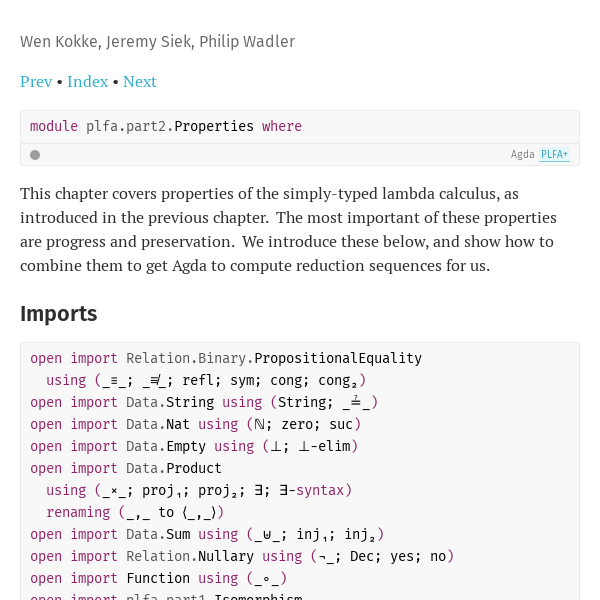Go to the Prev chapter link
600x600 pixels.
click(36, 82)
